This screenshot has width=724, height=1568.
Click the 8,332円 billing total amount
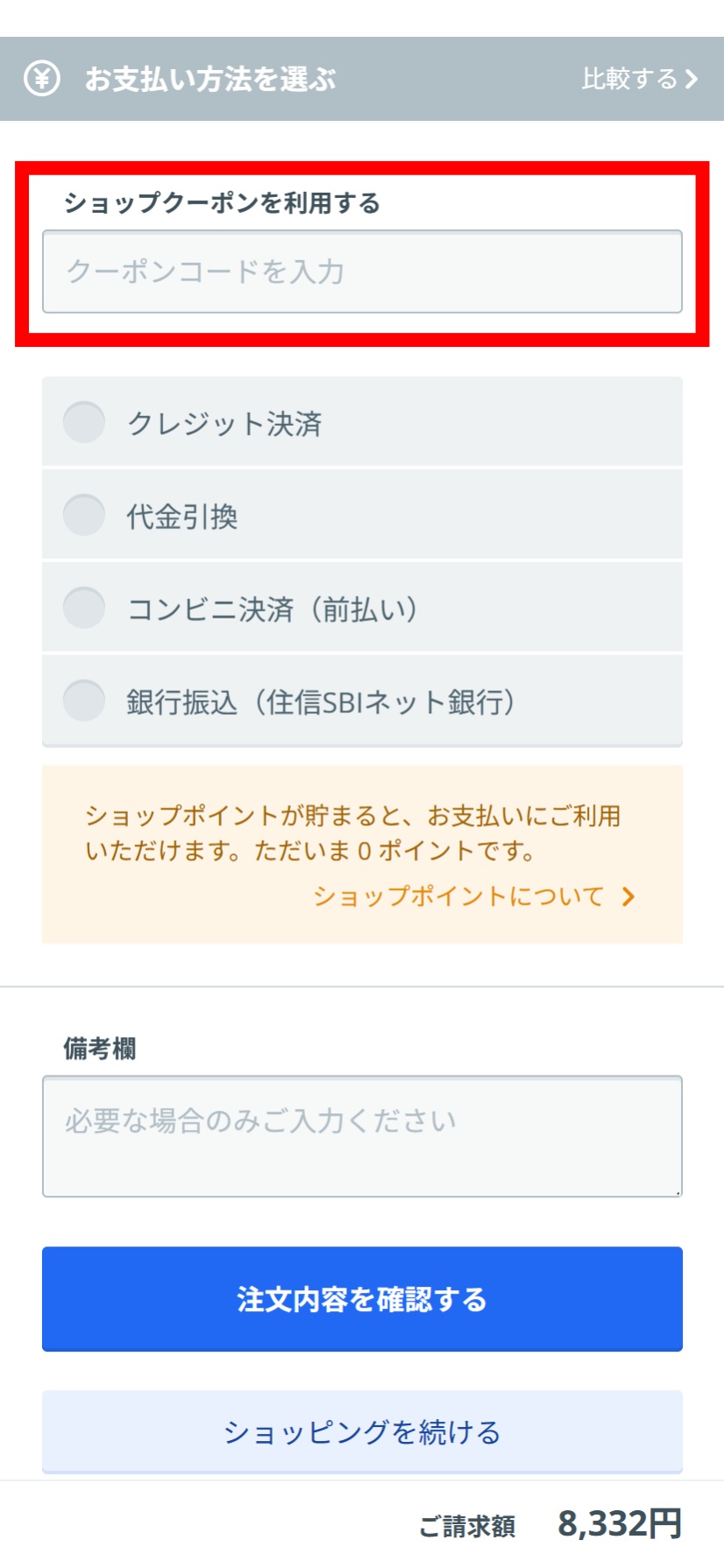[x=620, y=1524]
